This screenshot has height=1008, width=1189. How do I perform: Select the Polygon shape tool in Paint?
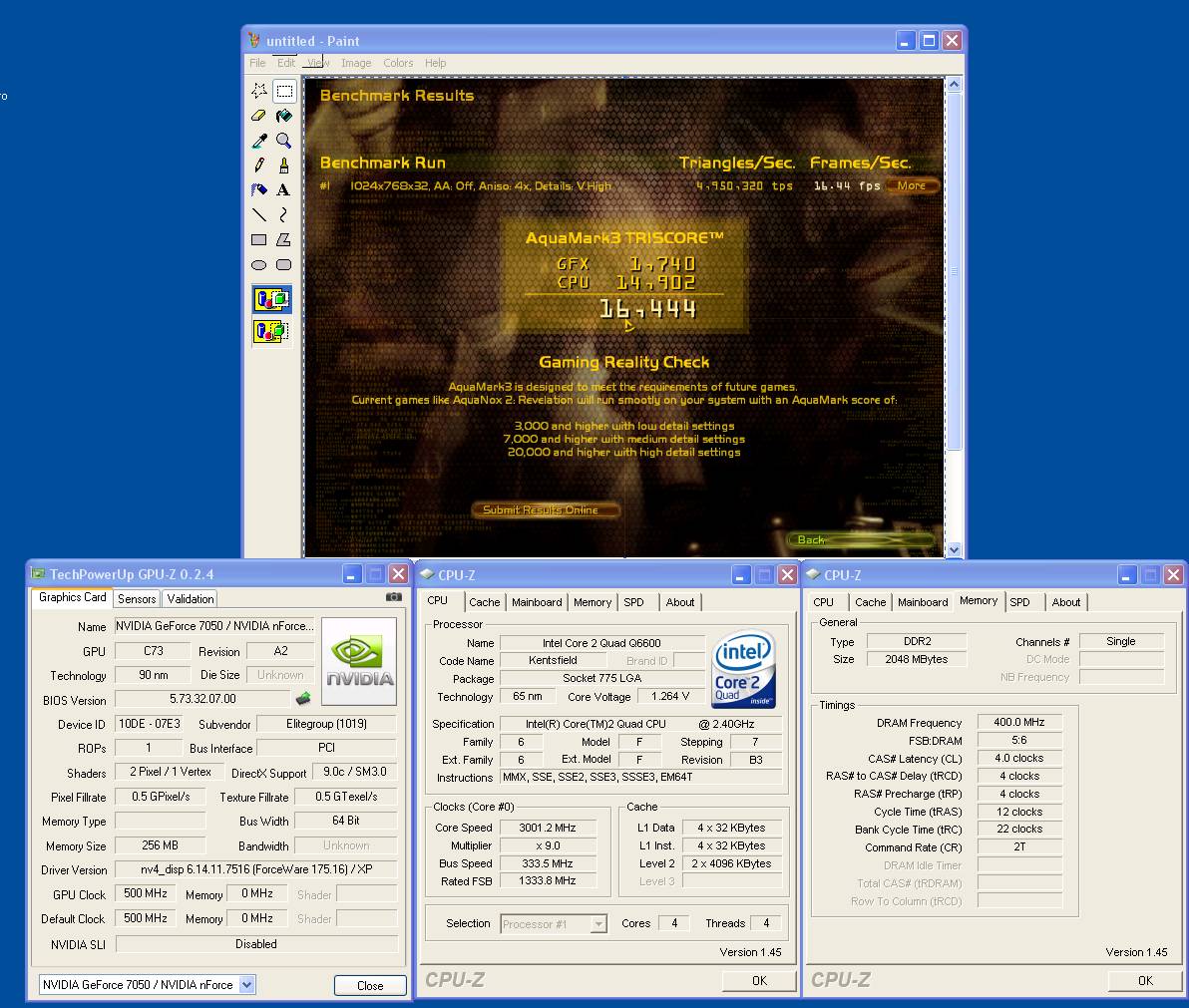(x=284, y=239)
